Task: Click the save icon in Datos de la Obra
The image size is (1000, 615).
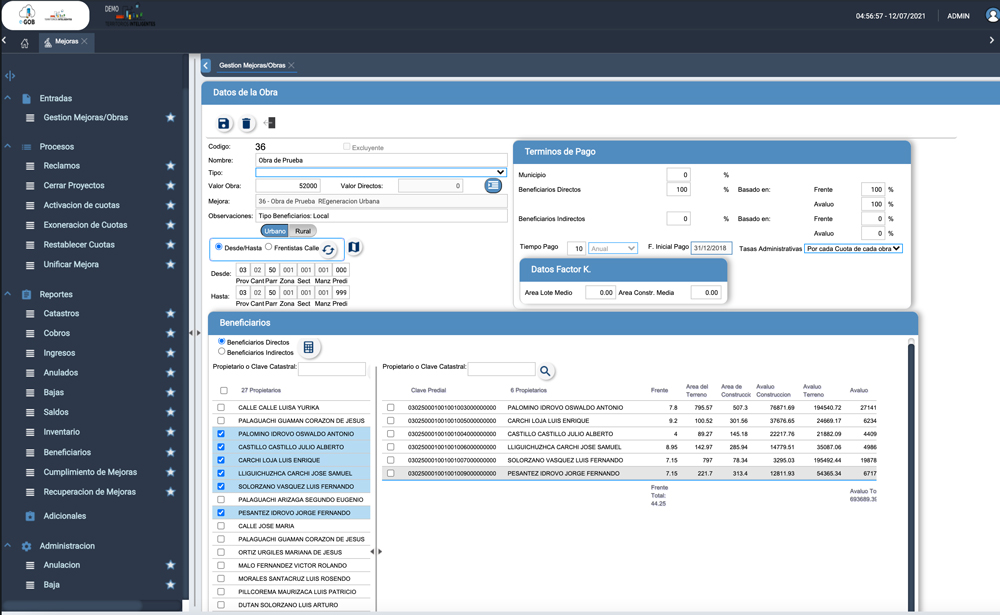Action: 223,123
